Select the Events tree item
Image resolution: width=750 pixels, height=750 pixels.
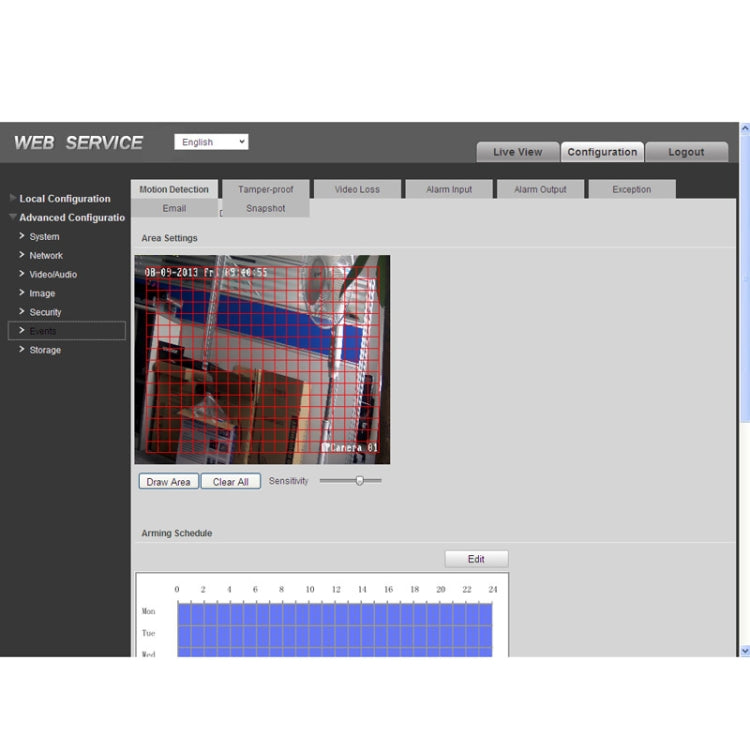pos(67,331)
